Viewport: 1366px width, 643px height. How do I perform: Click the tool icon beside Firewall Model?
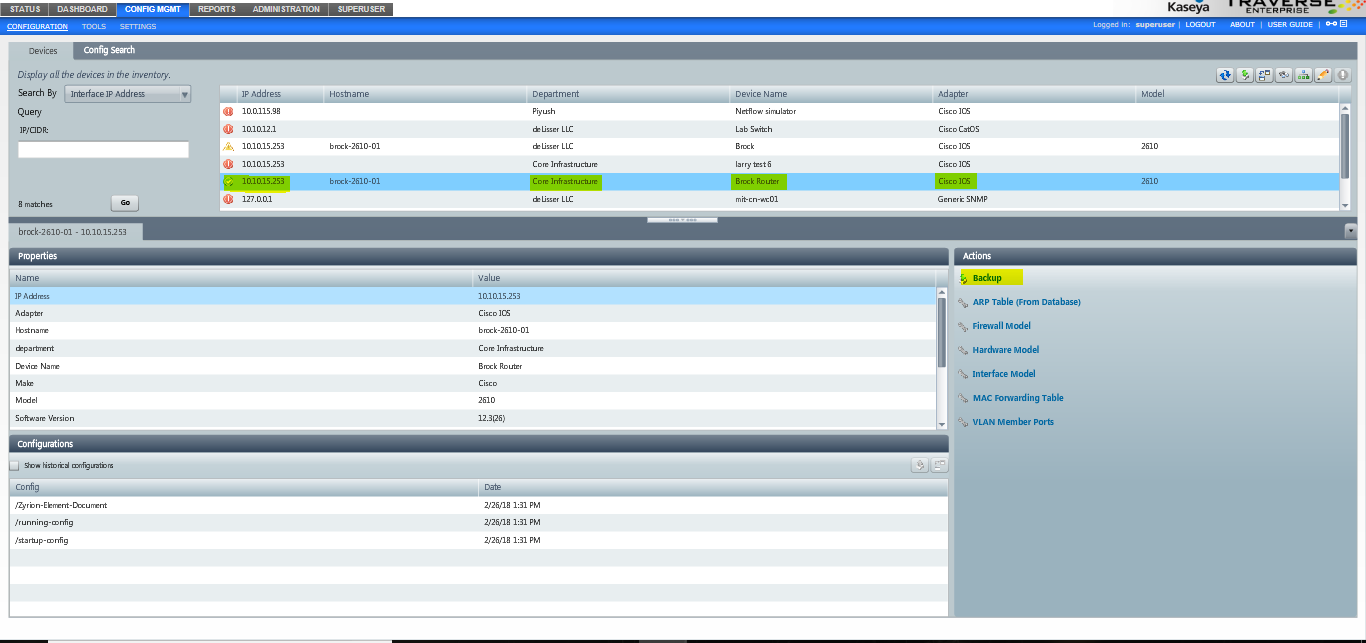963,326
